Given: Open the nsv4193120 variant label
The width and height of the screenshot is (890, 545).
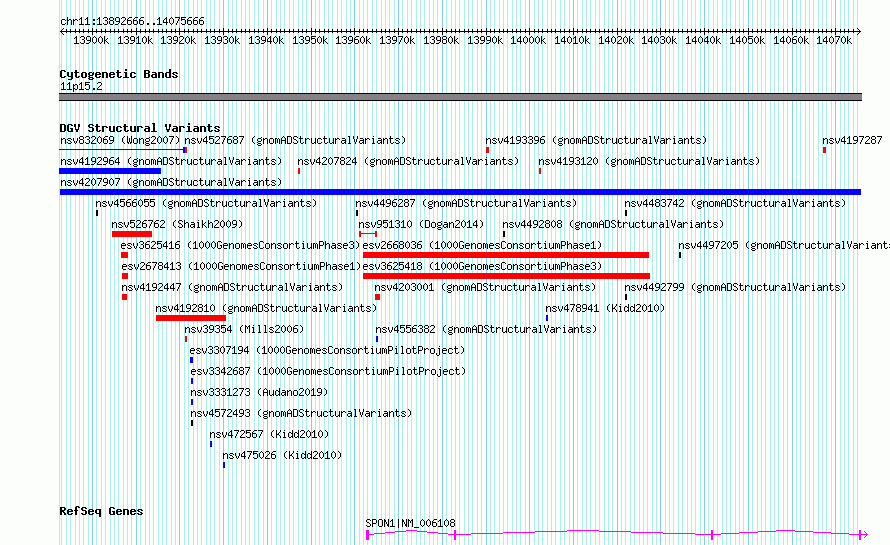Looking at the screenshot, I should pos(649,161).
